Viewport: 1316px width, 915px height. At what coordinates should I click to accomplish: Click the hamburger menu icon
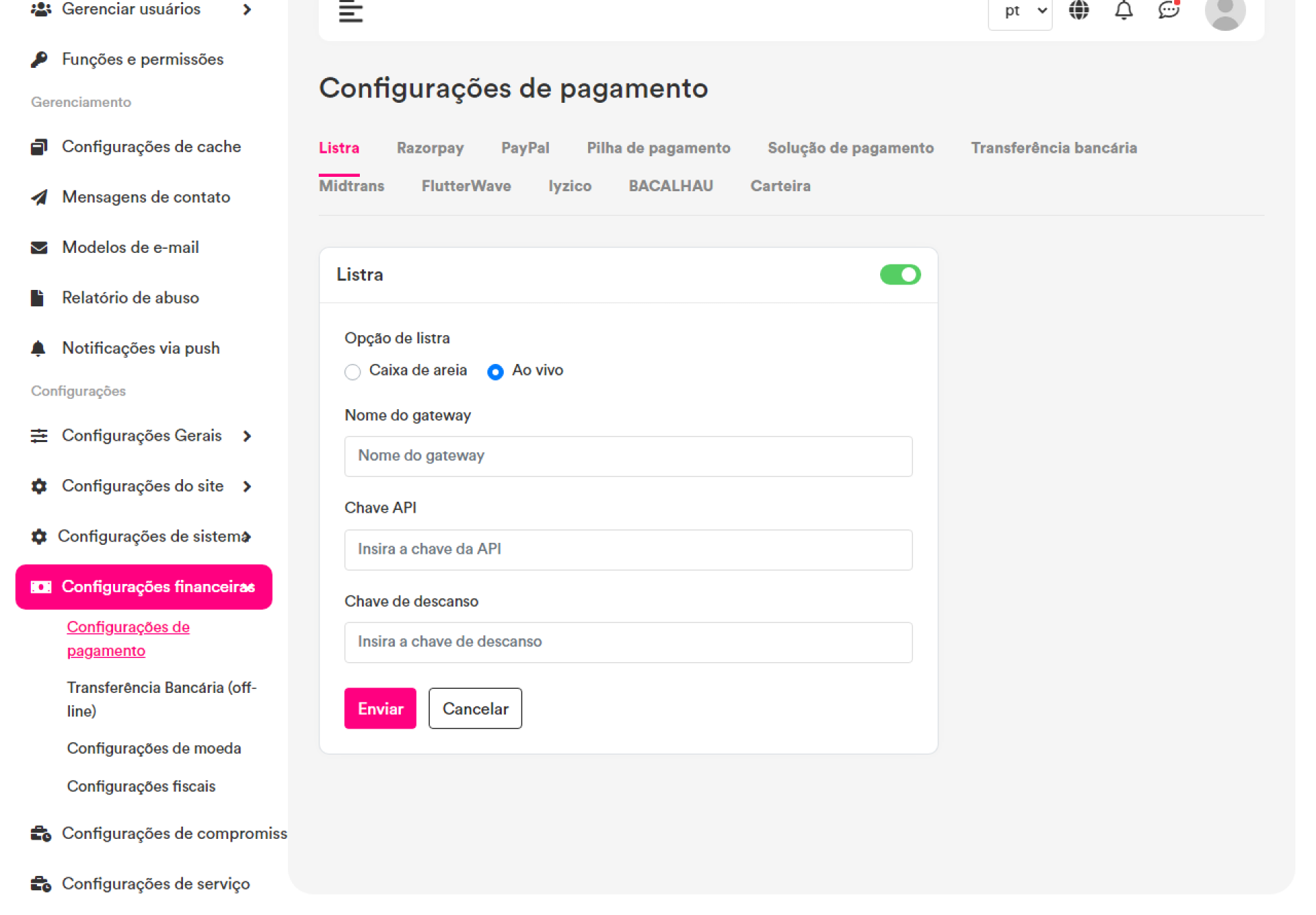tap(350, 12)
